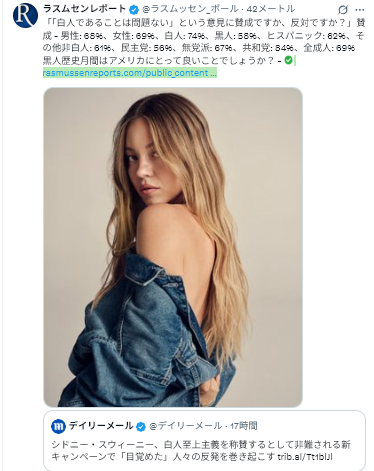
Task: Click the Daily Mail round logo avatar
Action: 58,426
